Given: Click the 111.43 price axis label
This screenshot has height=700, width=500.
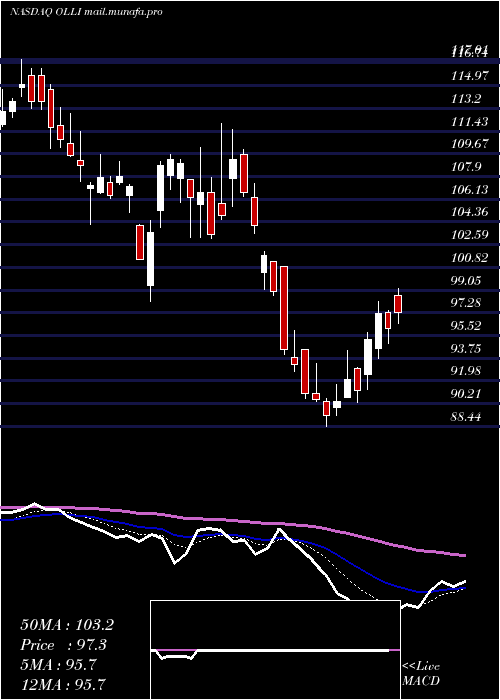Looking at the screenshot, I should coord(469,121).
